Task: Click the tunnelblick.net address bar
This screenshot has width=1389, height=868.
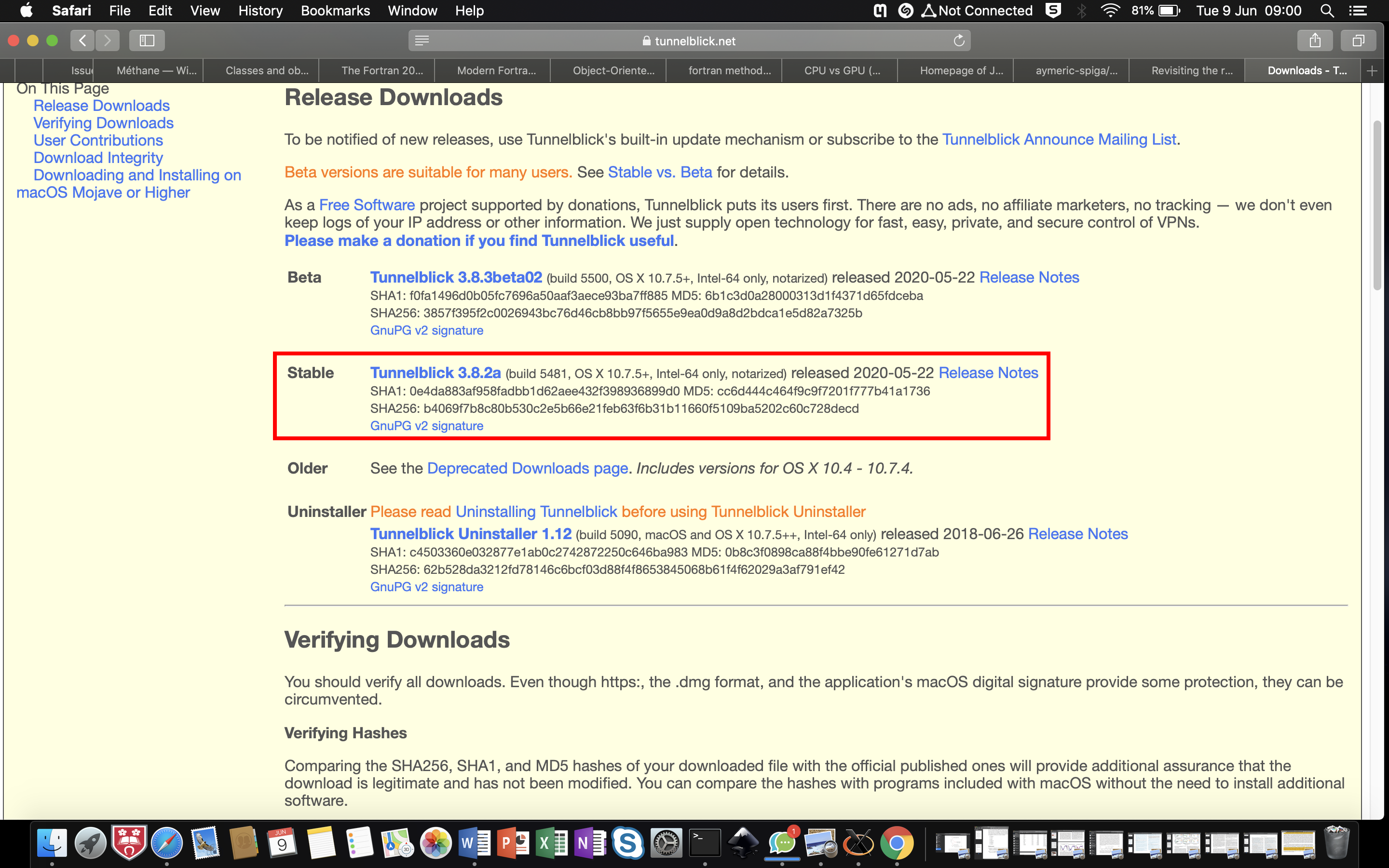Action: click(689, 40)
